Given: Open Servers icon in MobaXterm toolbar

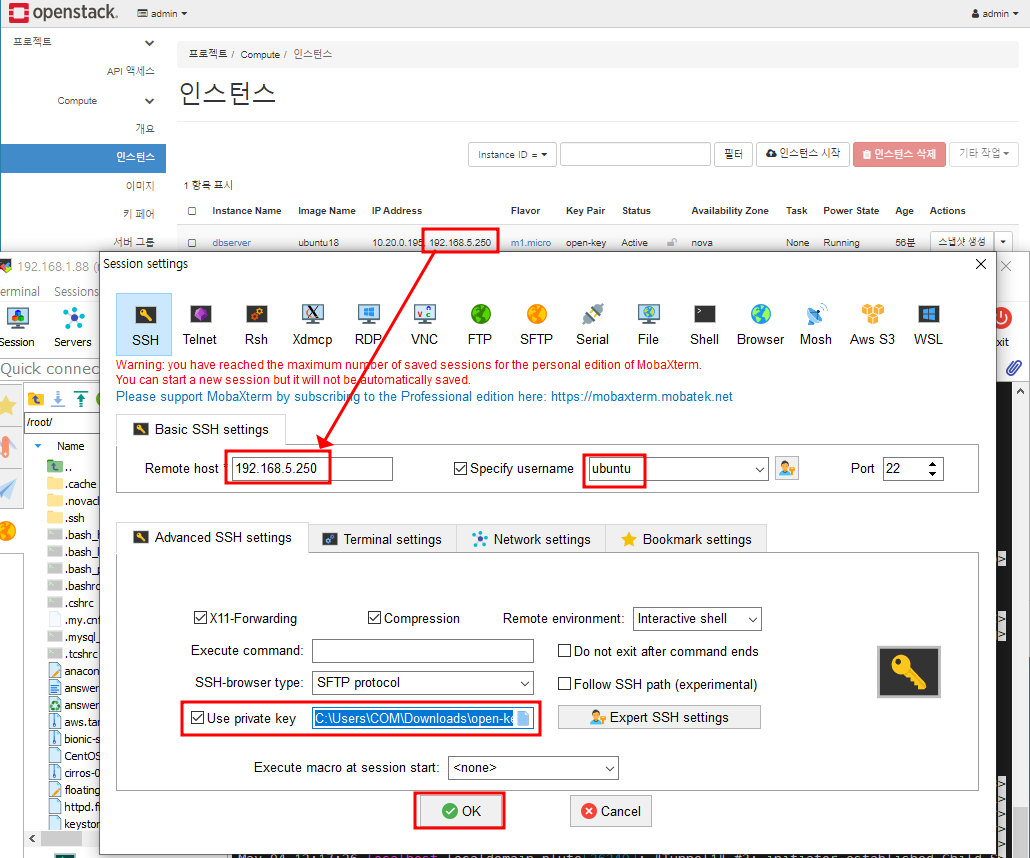Looking at the screenshot, I should 73,327.
